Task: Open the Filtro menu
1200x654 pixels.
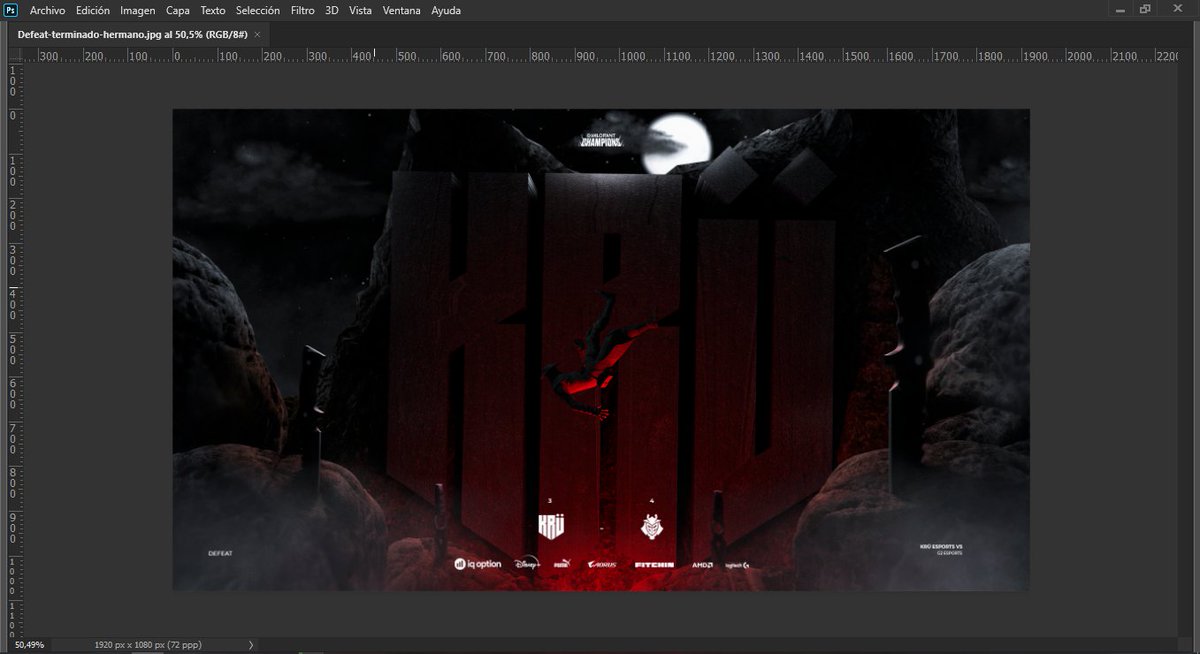Action: pyautogui.click(x=302, y=10)
